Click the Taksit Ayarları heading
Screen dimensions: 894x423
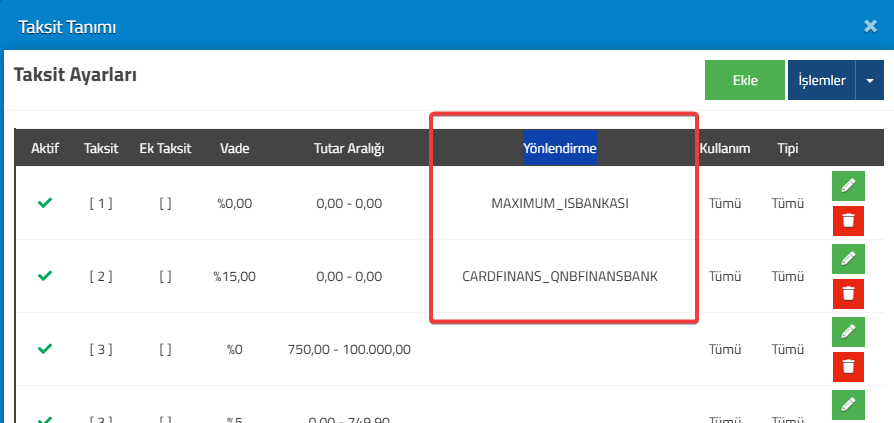[x=75, y=75]
